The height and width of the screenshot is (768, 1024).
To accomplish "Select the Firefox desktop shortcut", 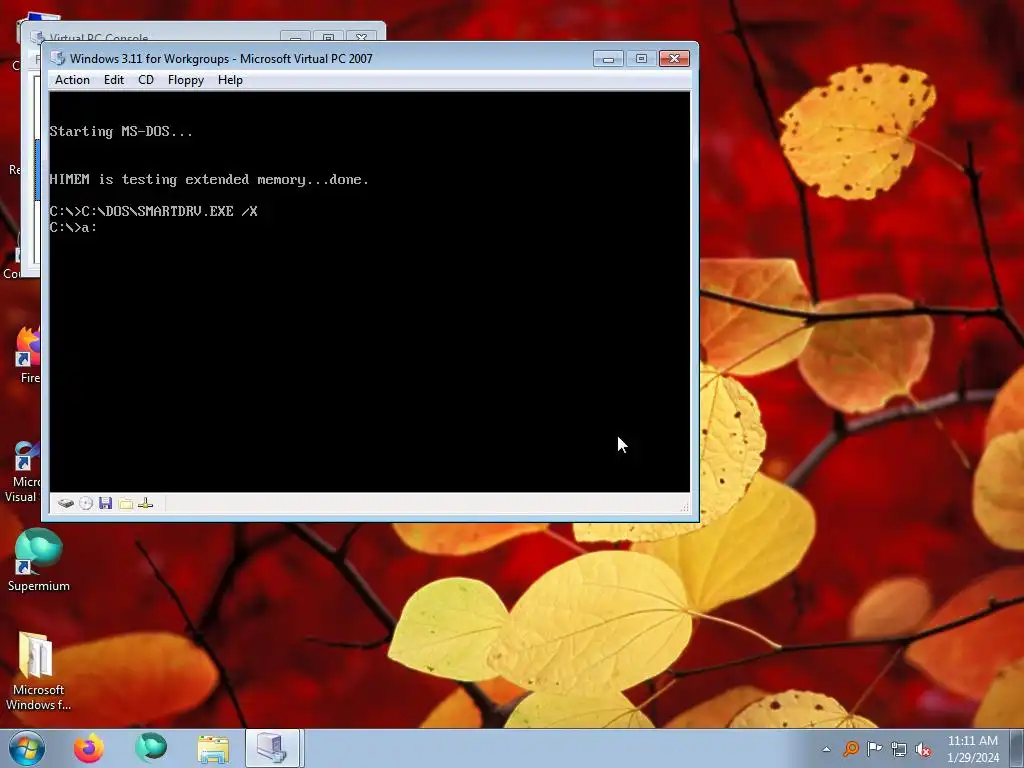I will point(29,354).
